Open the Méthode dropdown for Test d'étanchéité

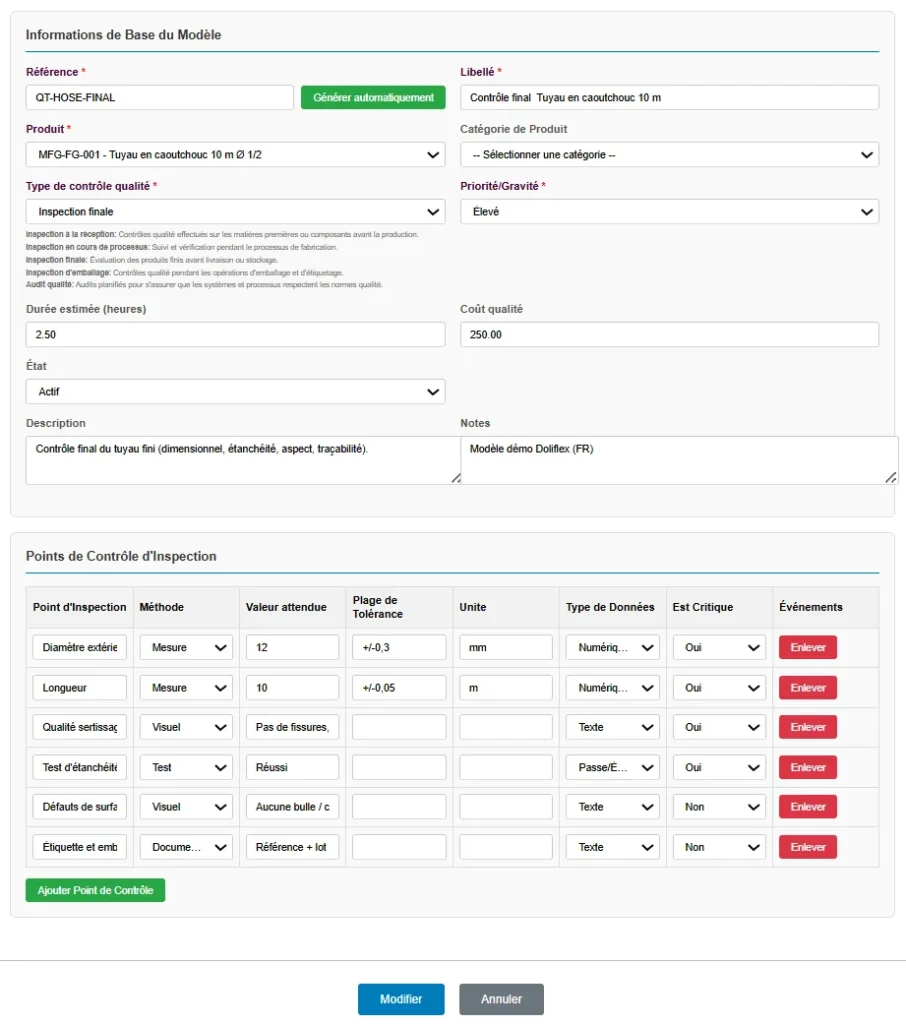[x=185, y=767]
